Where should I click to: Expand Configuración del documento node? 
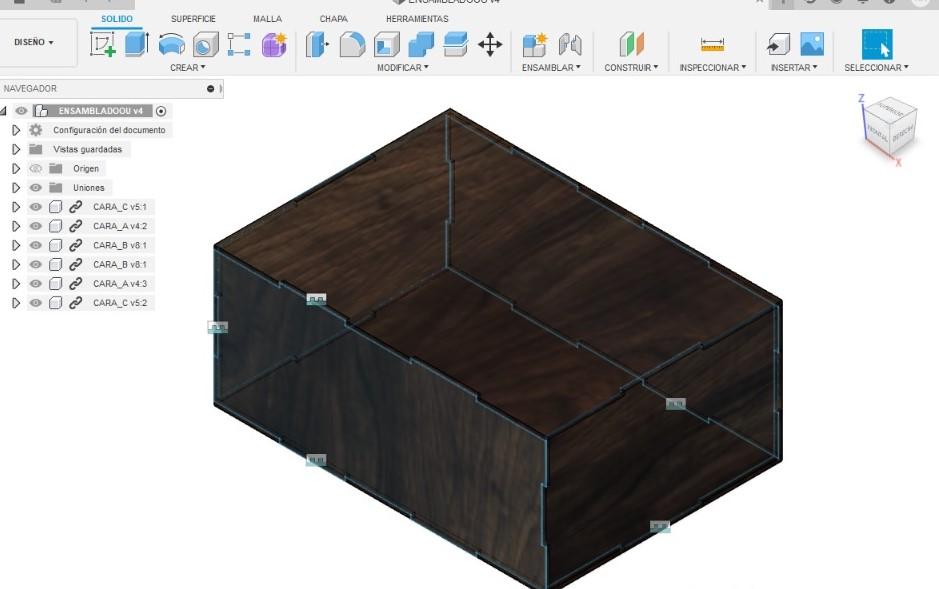16,130
